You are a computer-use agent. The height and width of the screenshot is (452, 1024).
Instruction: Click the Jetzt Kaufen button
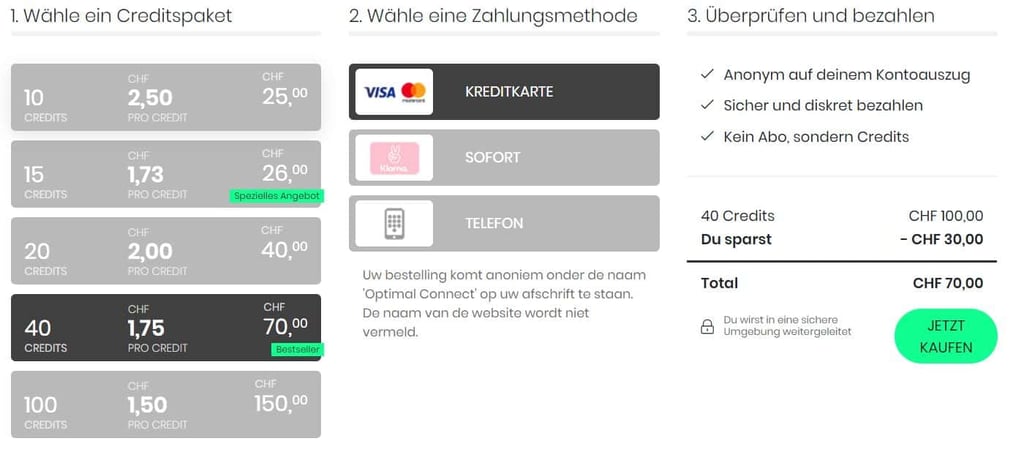pos(946,336)
